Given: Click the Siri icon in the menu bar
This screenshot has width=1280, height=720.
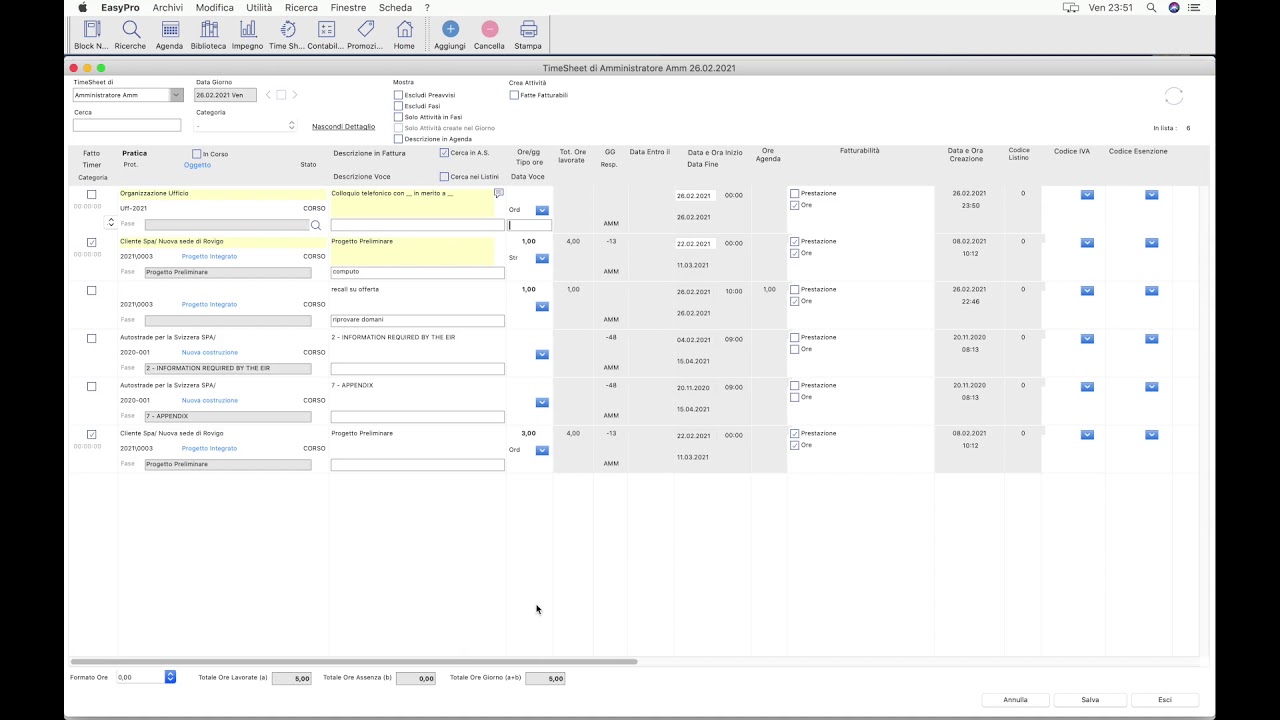Looking at the screenshot, I should pyautogui.click(x=1174, y=7).
